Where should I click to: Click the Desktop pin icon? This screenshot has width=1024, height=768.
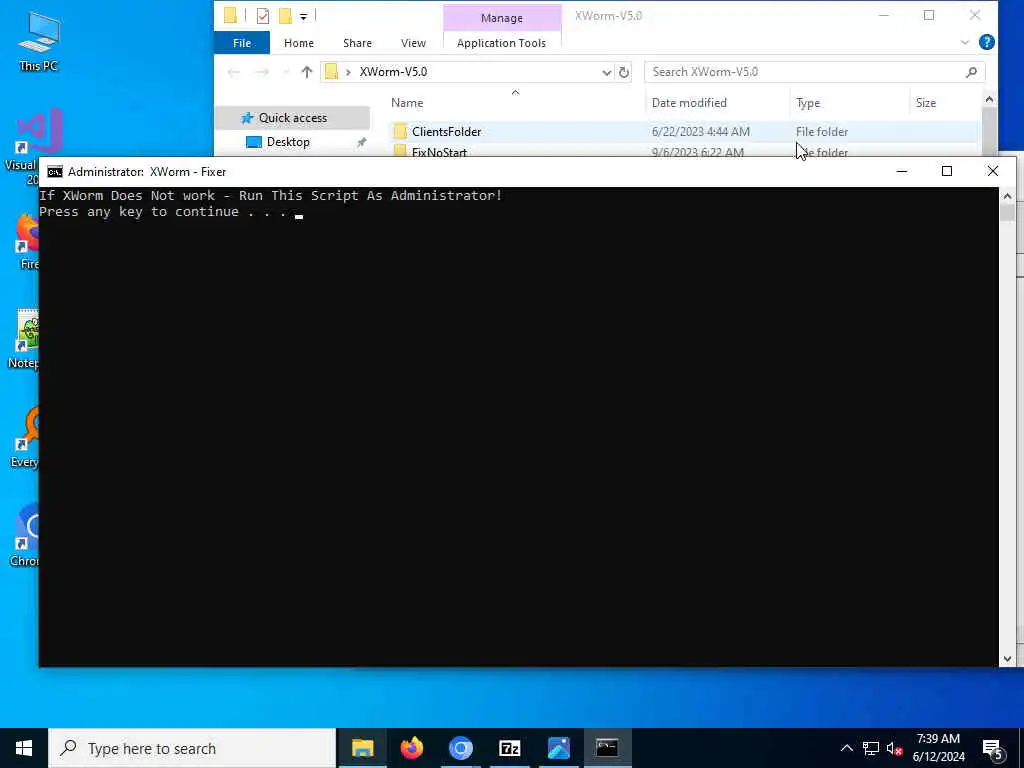coord(361,142)
